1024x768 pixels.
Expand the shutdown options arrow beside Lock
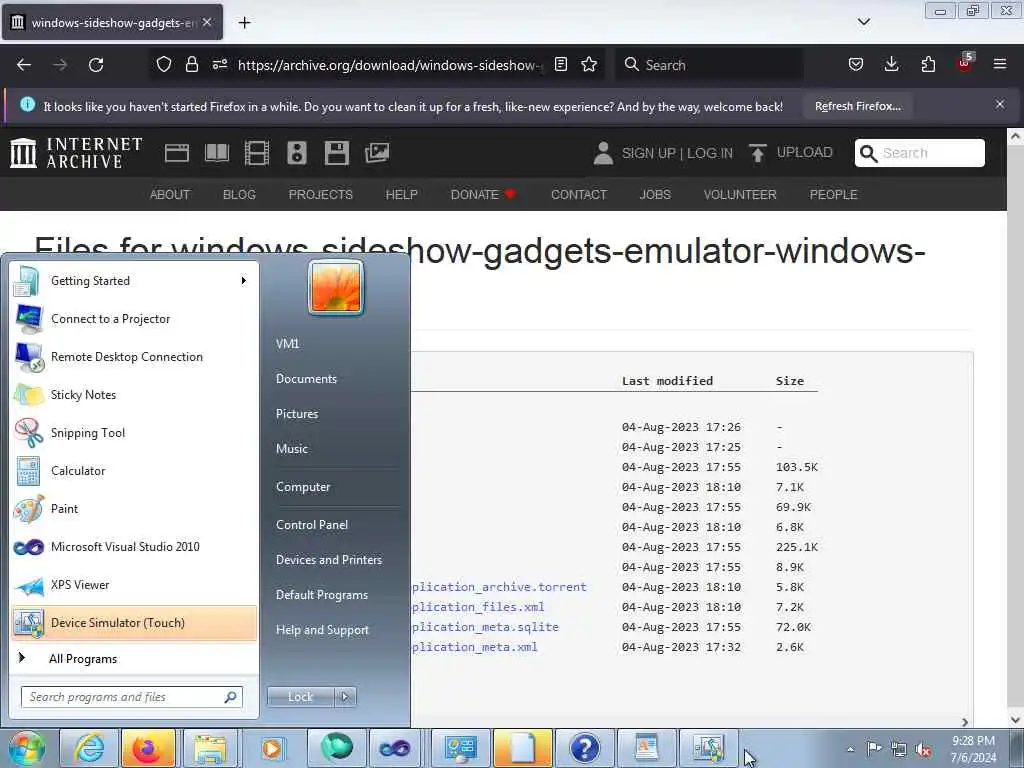(x=345, y=697)
